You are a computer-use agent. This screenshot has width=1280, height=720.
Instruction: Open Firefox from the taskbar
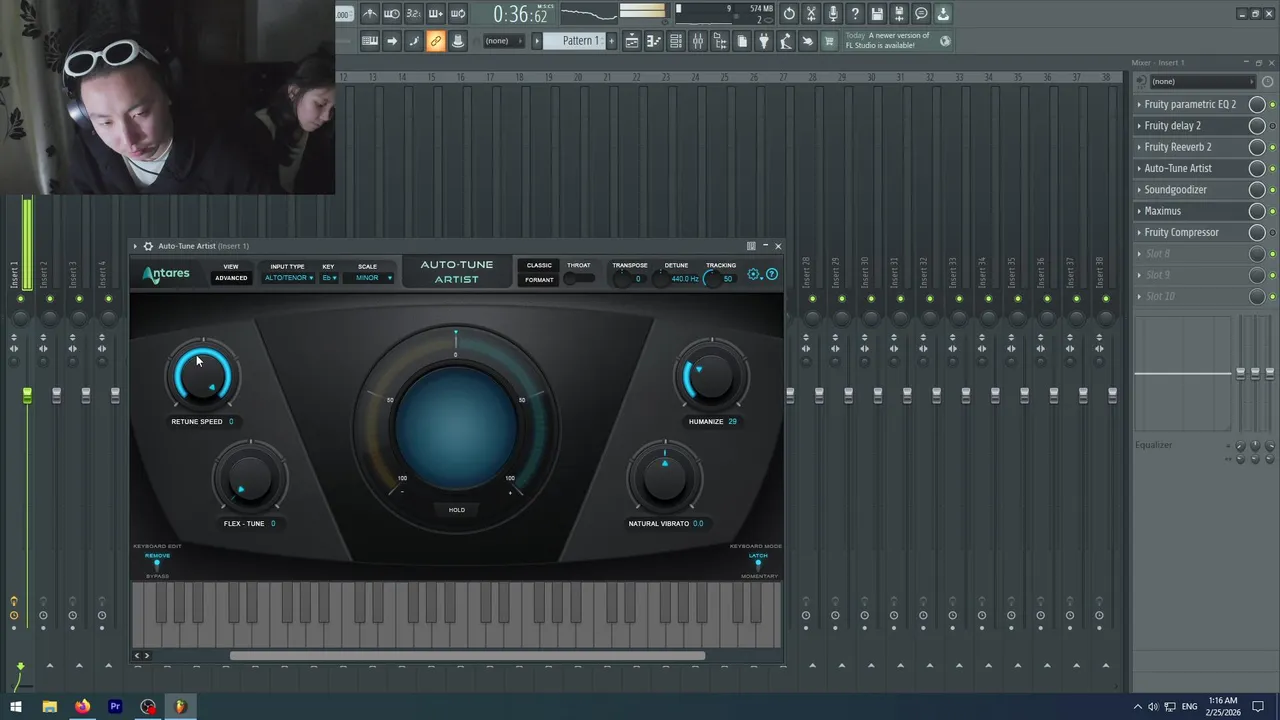click(x=82, y=706)
